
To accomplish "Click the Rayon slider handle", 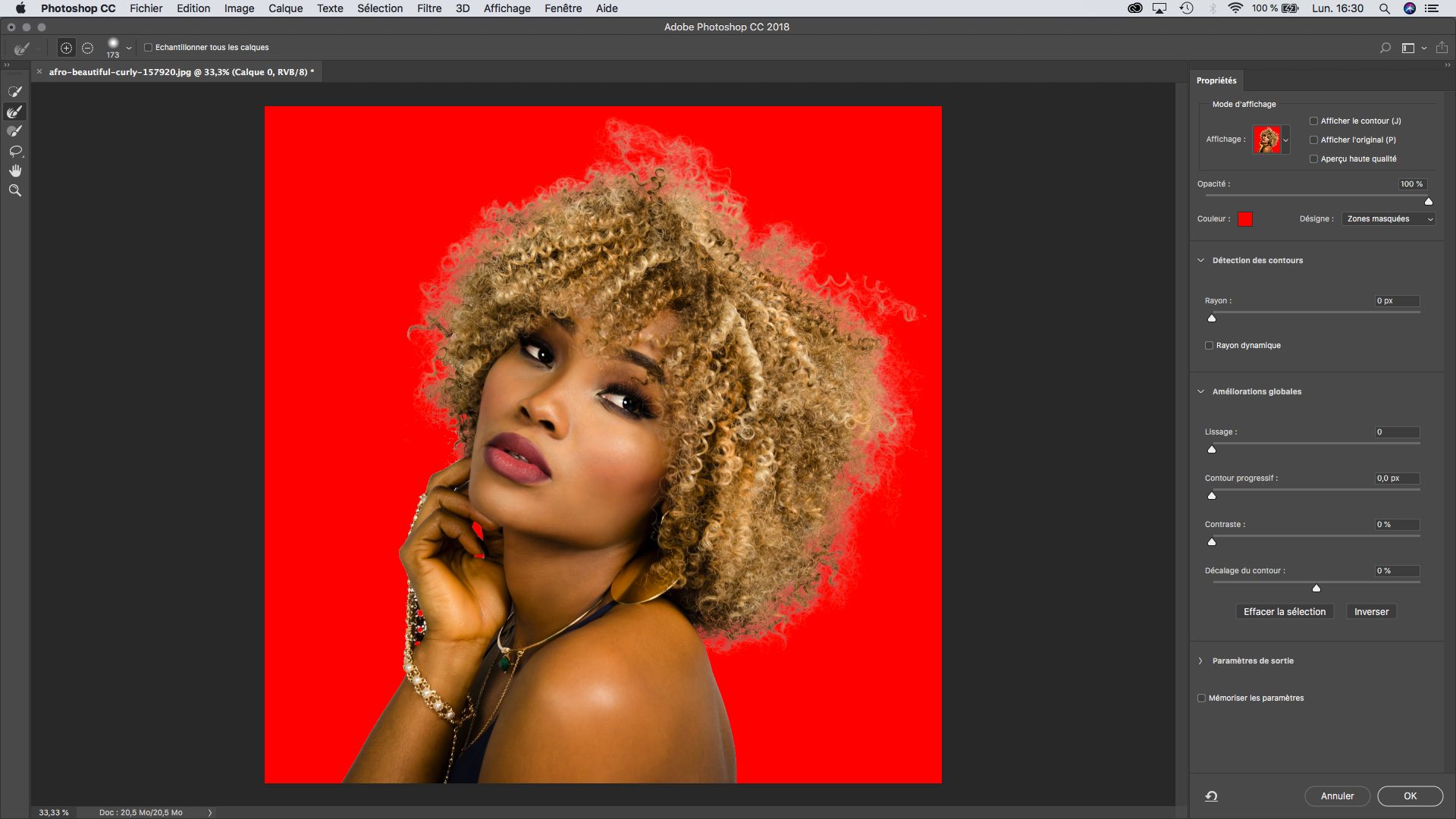I will click(x=1212, y=318).
